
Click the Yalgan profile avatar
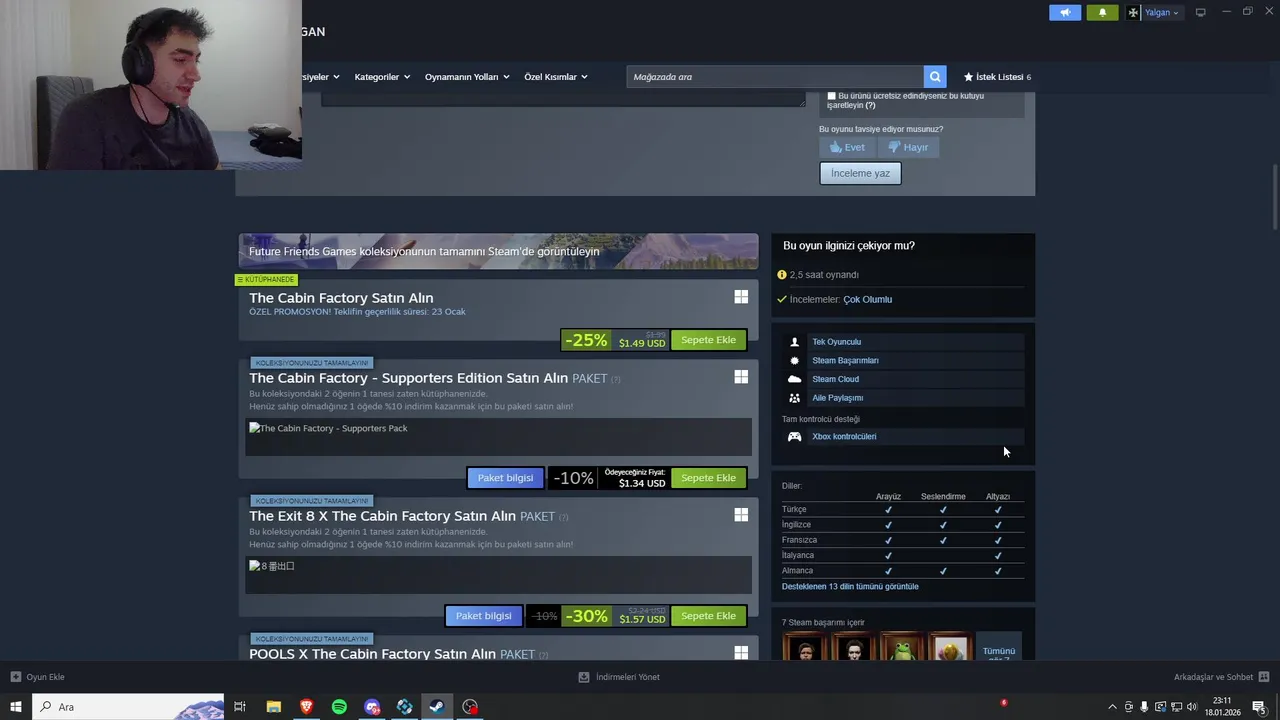pyautogui.click(x=1133, y=12)
